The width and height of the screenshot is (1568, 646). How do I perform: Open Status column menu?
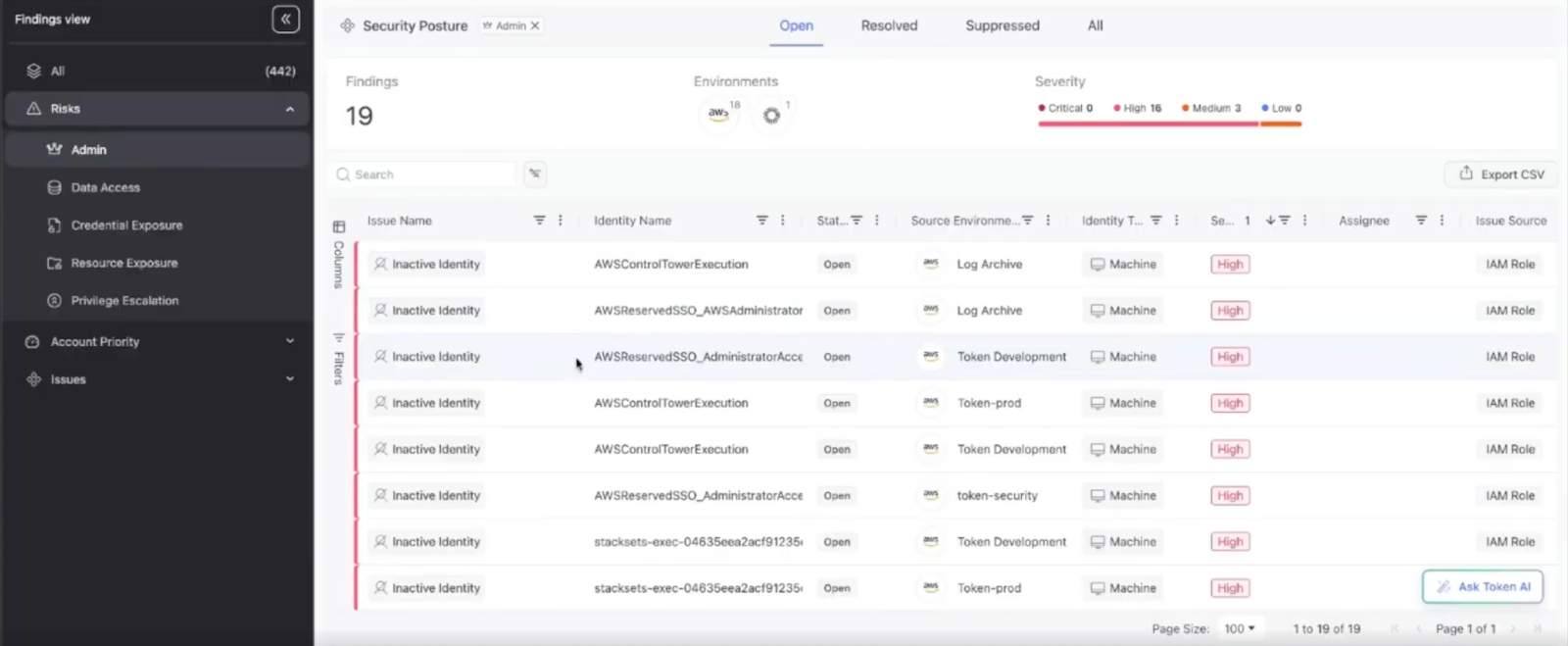877,221
